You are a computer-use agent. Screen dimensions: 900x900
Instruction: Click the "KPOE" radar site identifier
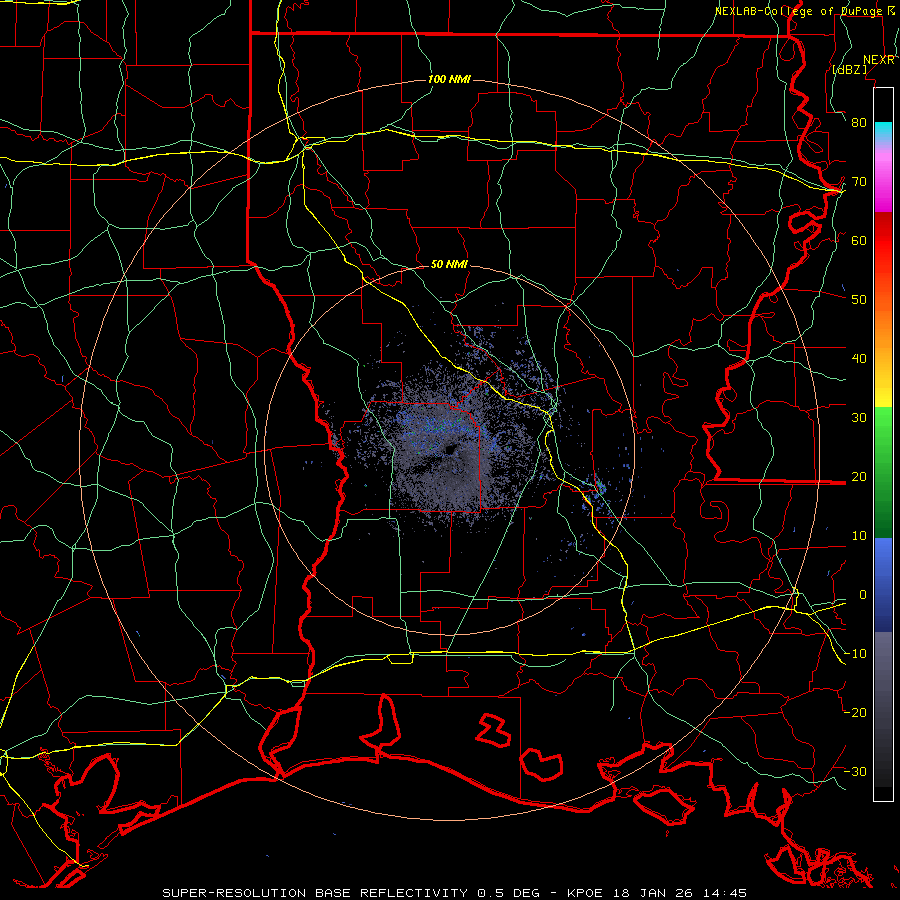[585, 893]
